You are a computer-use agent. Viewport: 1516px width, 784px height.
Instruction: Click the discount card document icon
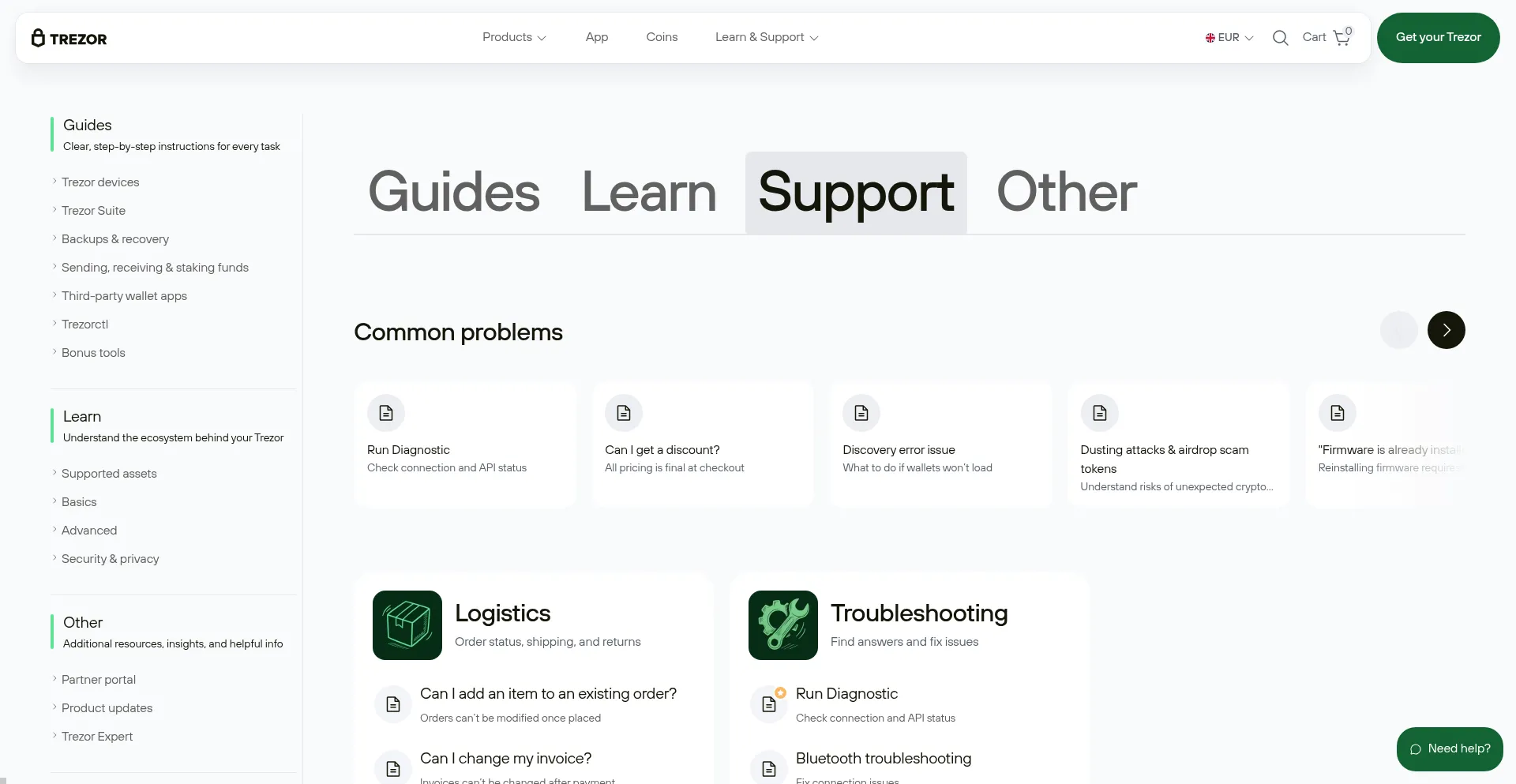(624, 413)
